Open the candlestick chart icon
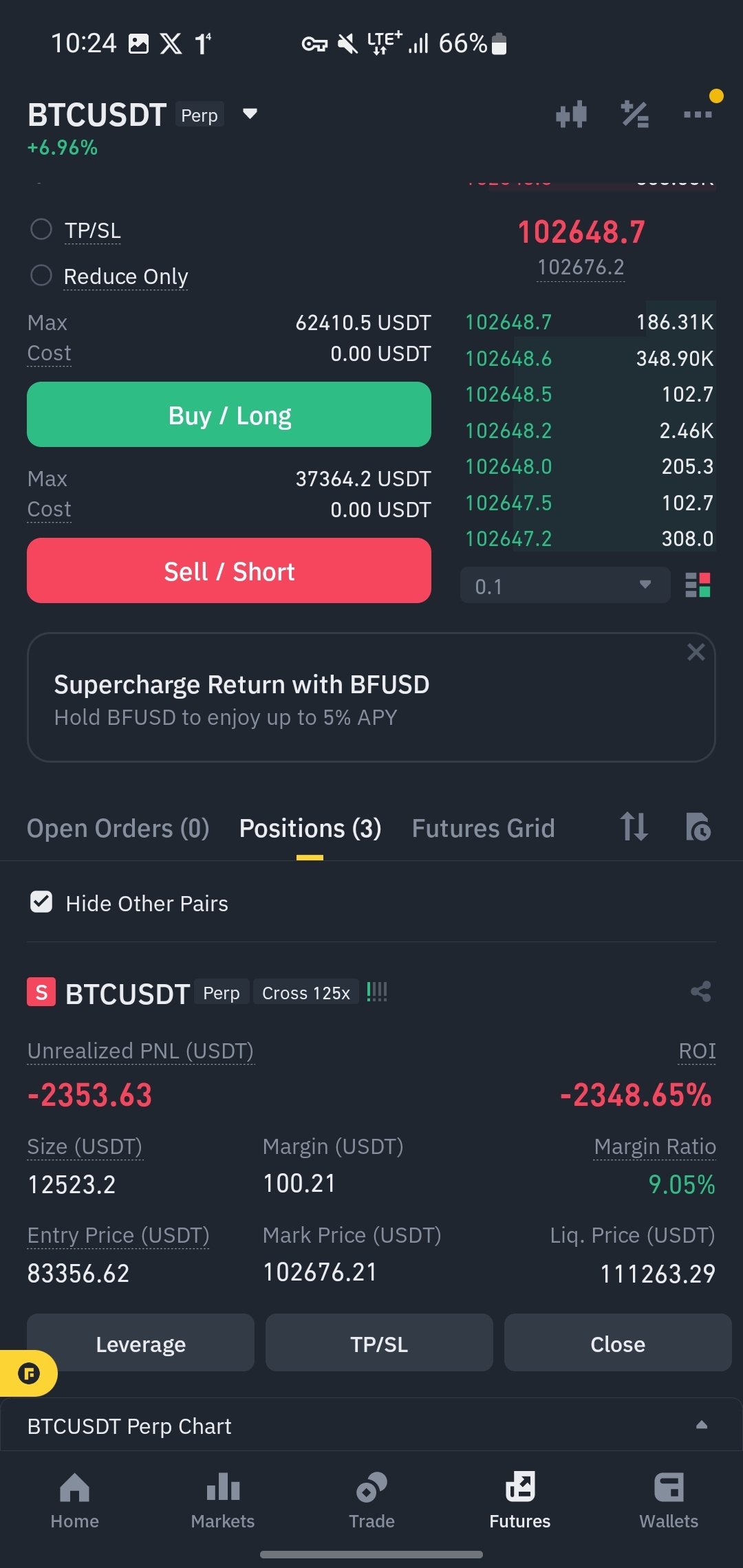Screen dimensions: 743x1568 [x=571, y=114]
